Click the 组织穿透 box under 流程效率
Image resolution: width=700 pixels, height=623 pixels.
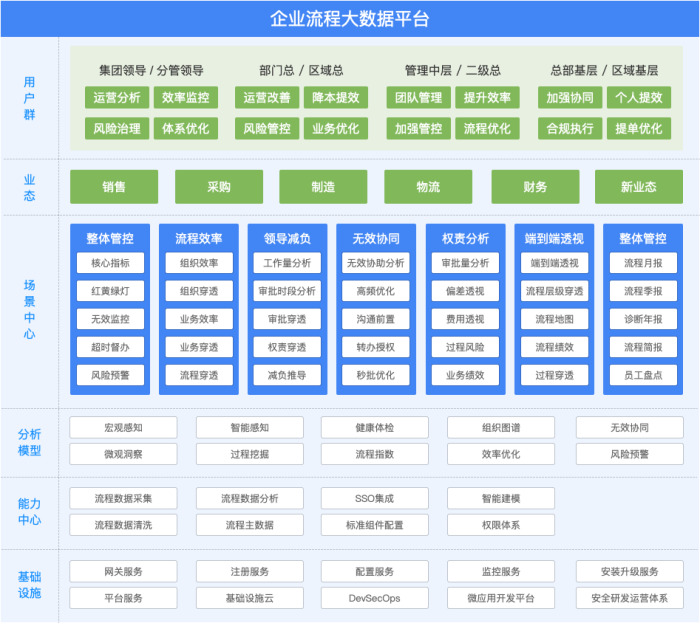coord(199,291)
